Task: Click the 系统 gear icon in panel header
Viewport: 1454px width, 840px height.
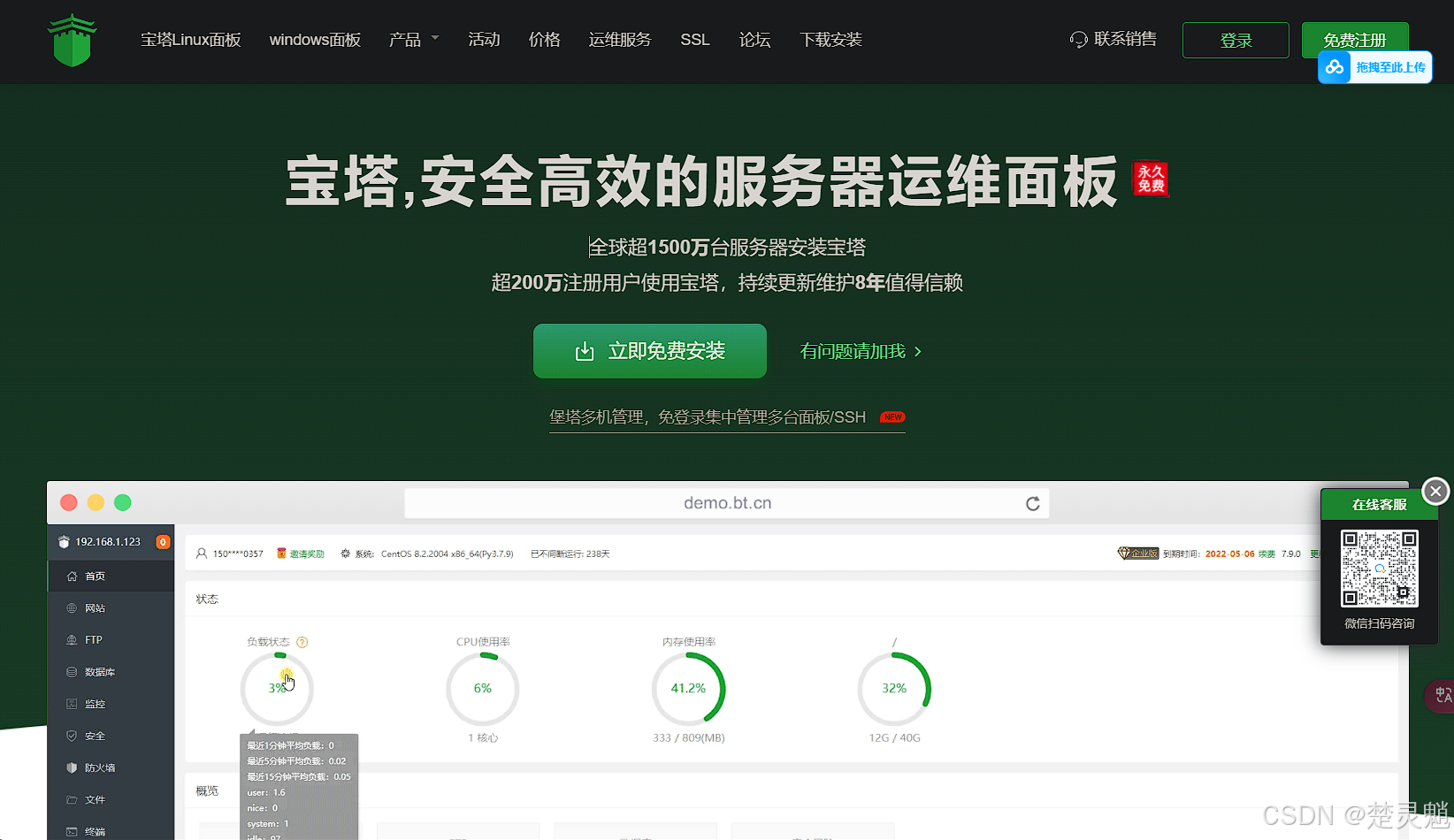Action: coord(346,554)
